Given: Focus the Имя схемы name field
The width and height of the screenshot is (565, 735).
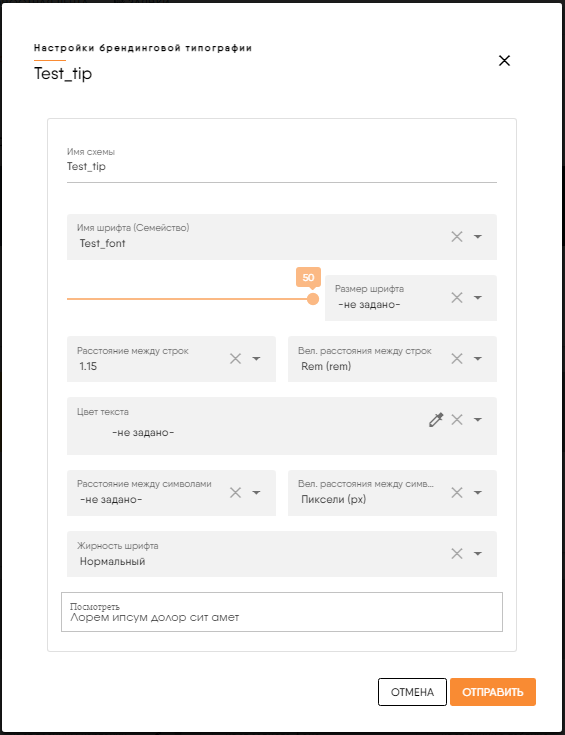Looking at the screenshot, I should (x=282, y=166).
